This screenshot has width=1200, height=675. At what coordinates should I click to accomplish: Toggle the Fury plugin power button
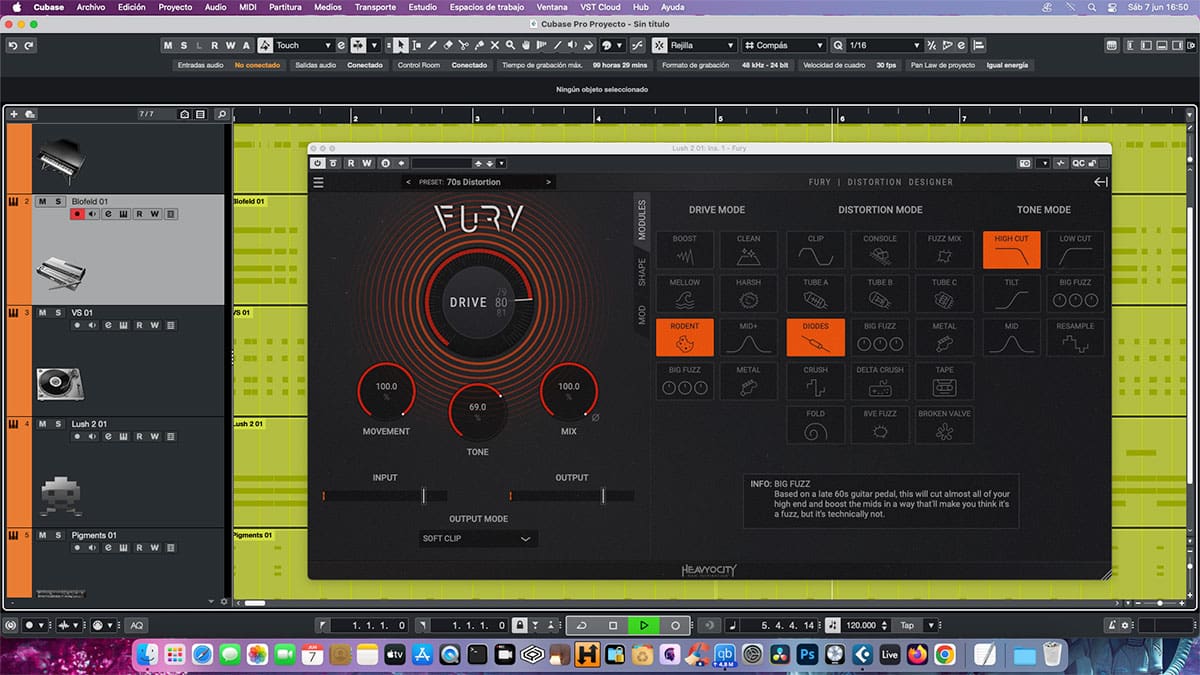click(x=318, y=163)
